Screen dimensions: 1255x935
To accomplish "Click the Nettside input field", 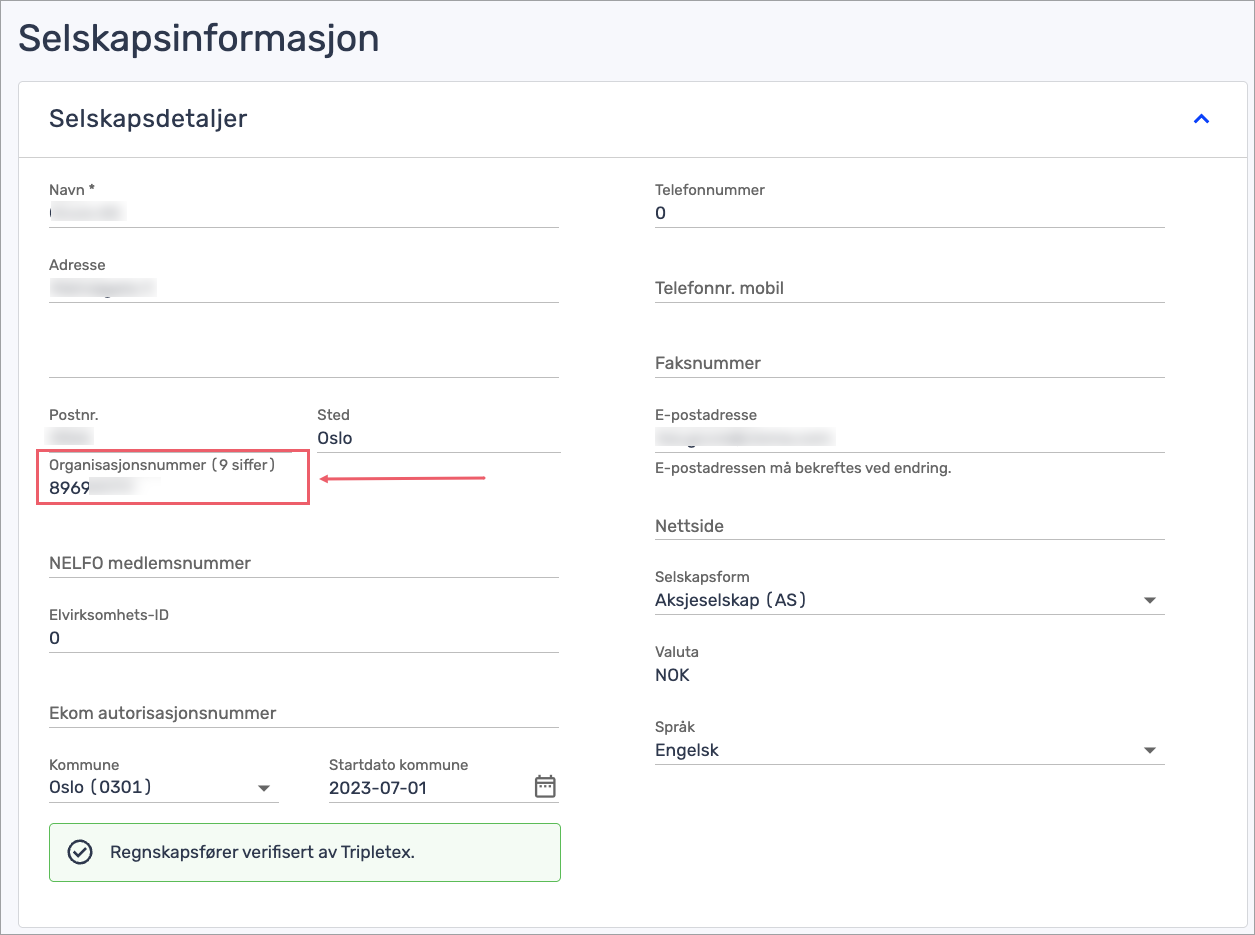I will (909, 526).
